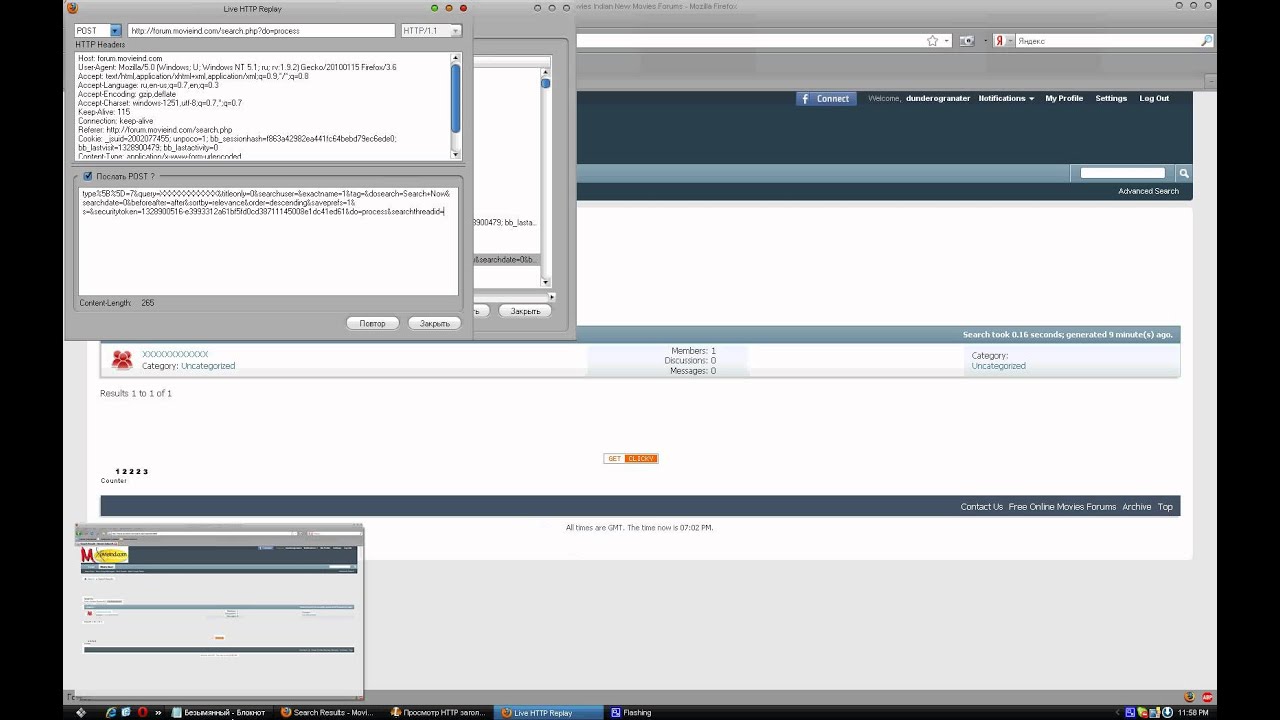Click Log Out
Viewport: 1280px width, 720px height.
point(1154,98)
